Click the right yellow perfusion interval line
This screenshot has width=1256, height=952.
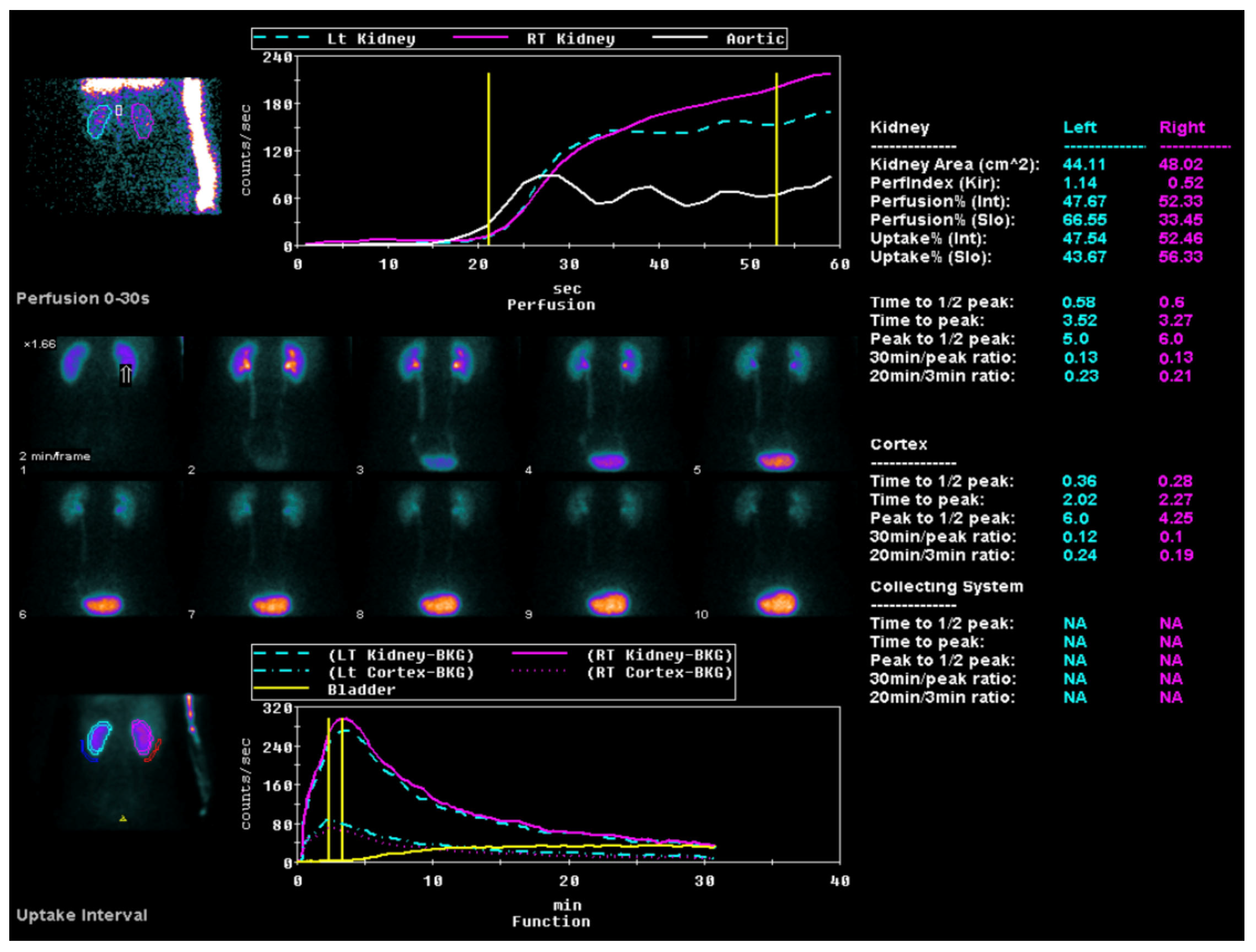click(776, 159)
